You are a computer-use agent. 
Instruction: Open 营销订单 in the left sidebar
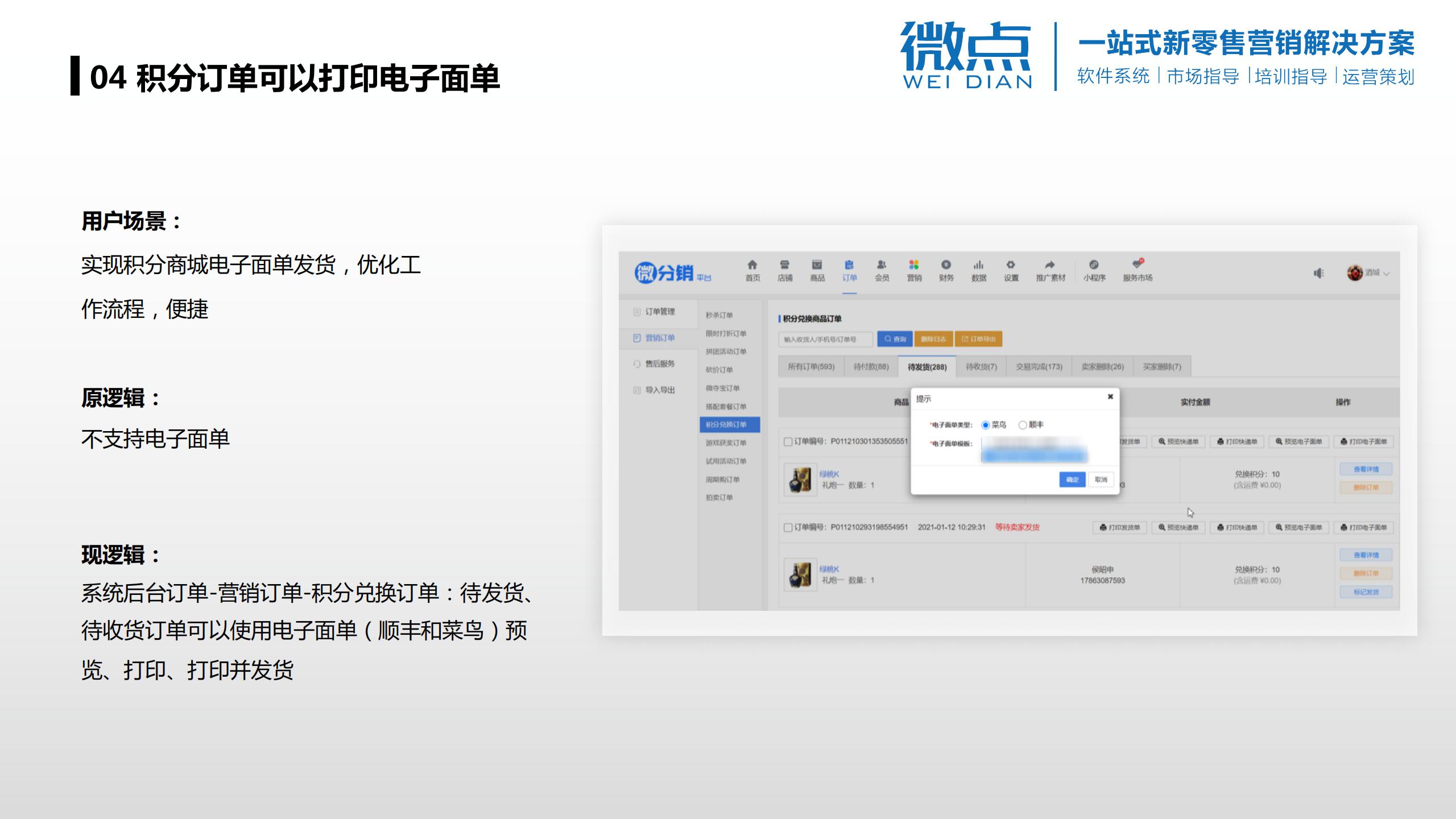(x=654, y=338)
